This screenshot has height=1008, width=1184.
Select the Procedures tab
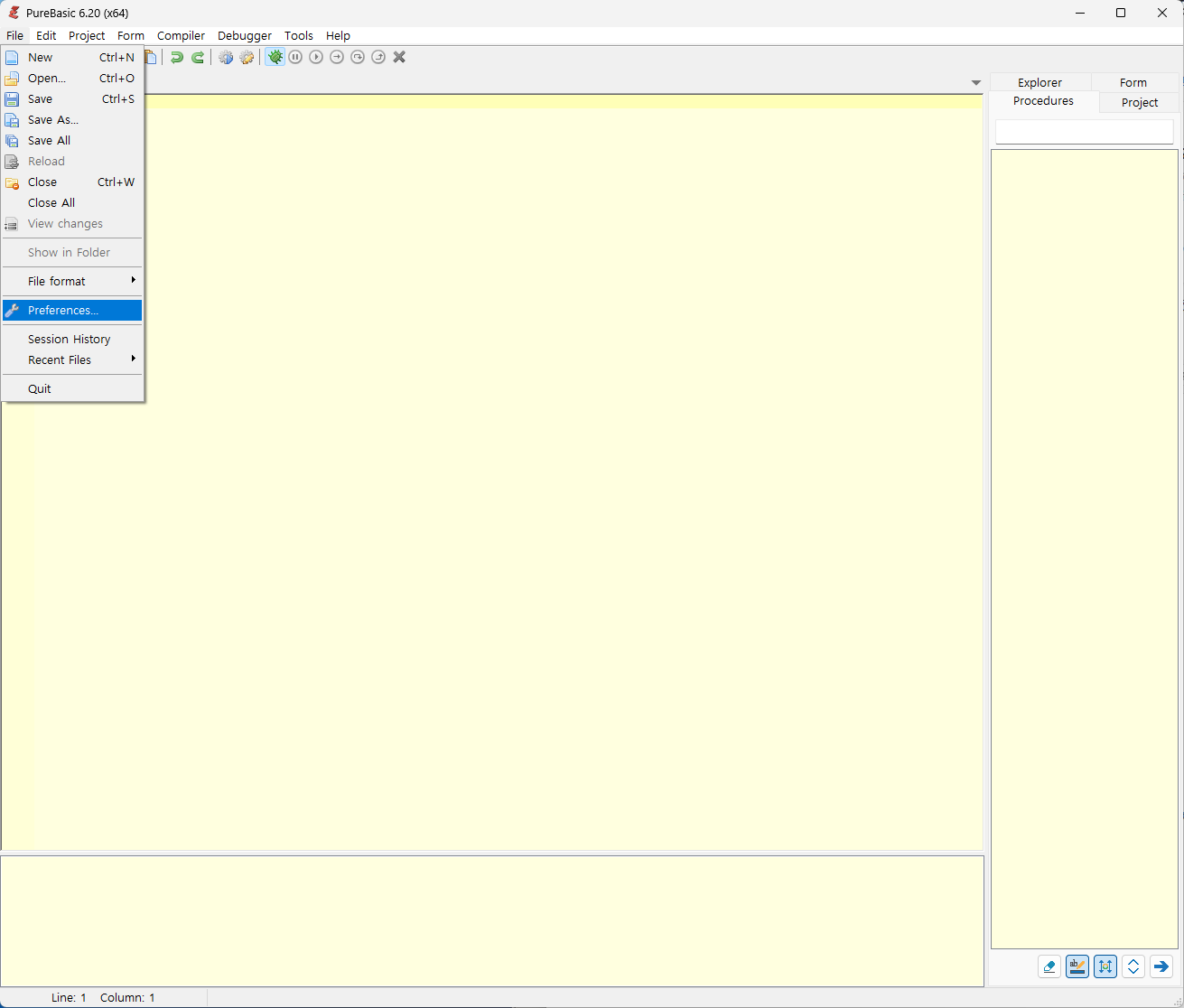tap(1044, 101)
